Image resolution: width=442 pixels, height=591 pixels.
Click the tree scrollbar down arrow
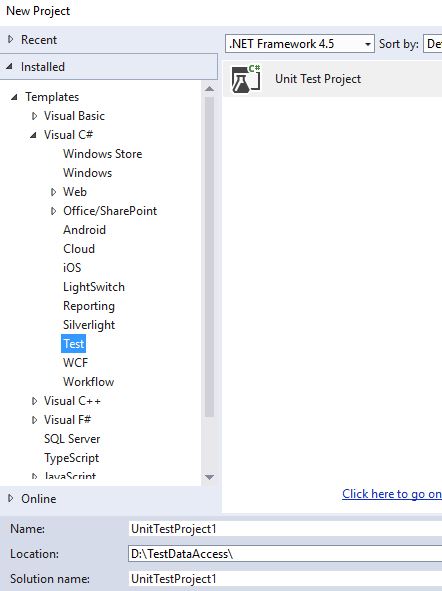[210, 477]
